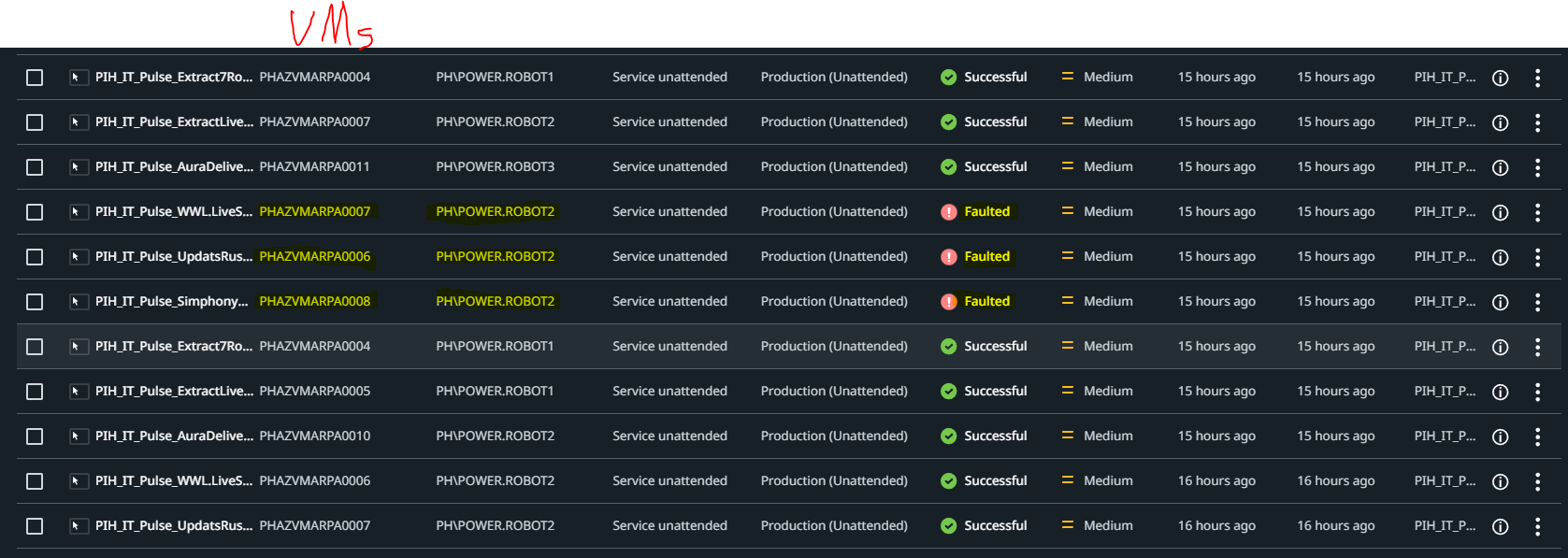
Task: Open more actions for the faulted WWL.LiveS job
Action: tap(1537, 212)
